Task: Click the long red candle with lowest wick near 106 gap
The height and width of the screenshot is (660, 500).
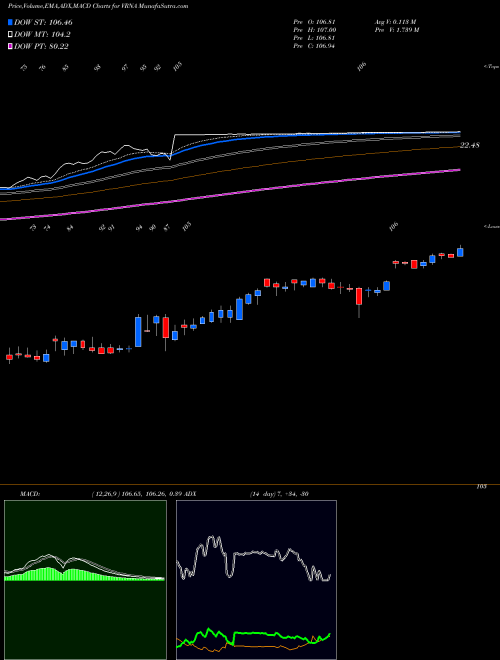Action: 359,297
